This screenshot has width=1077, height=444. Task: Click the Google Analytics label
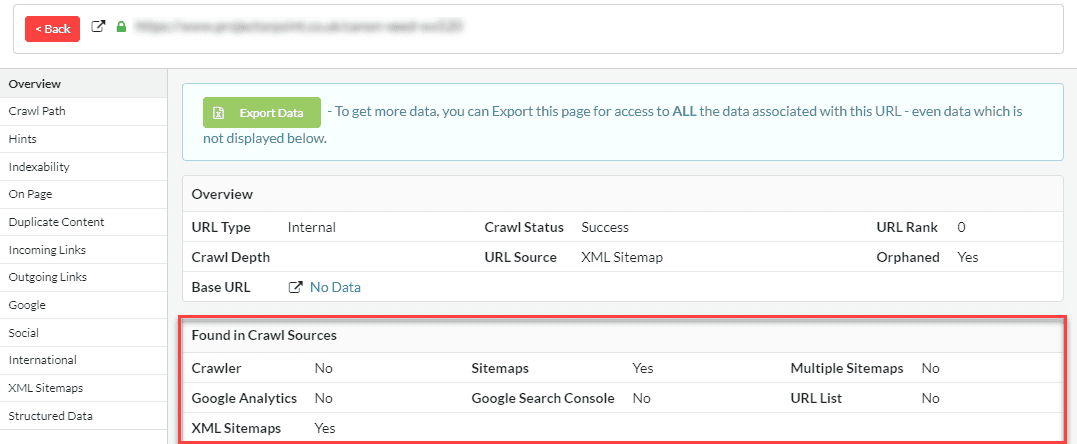(245, 398)
